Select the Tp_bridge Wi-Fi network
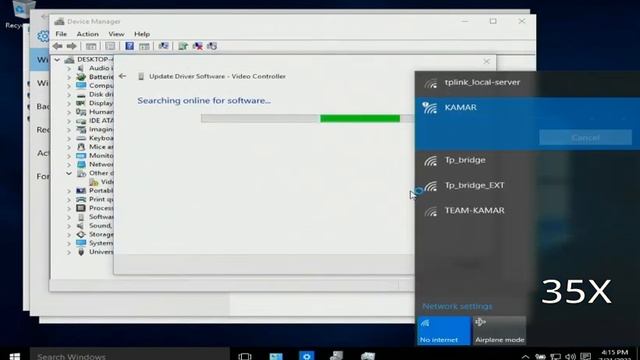The height and width of the screenshot is (360, 640). [x=527, y=160]
